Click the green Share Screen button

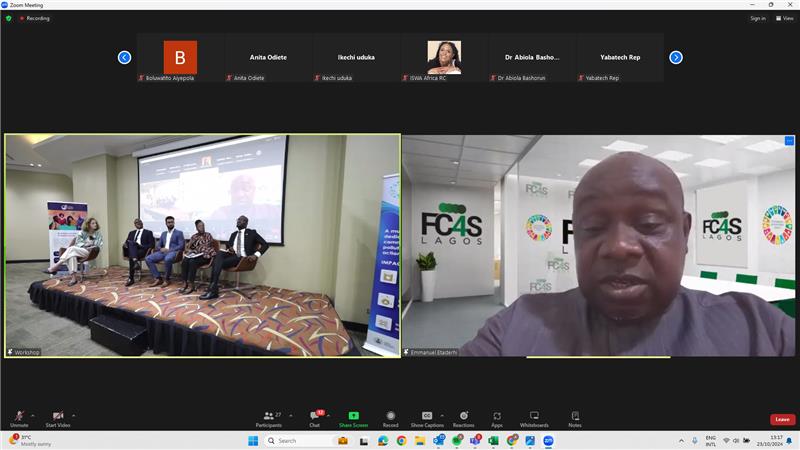point(353,419)
